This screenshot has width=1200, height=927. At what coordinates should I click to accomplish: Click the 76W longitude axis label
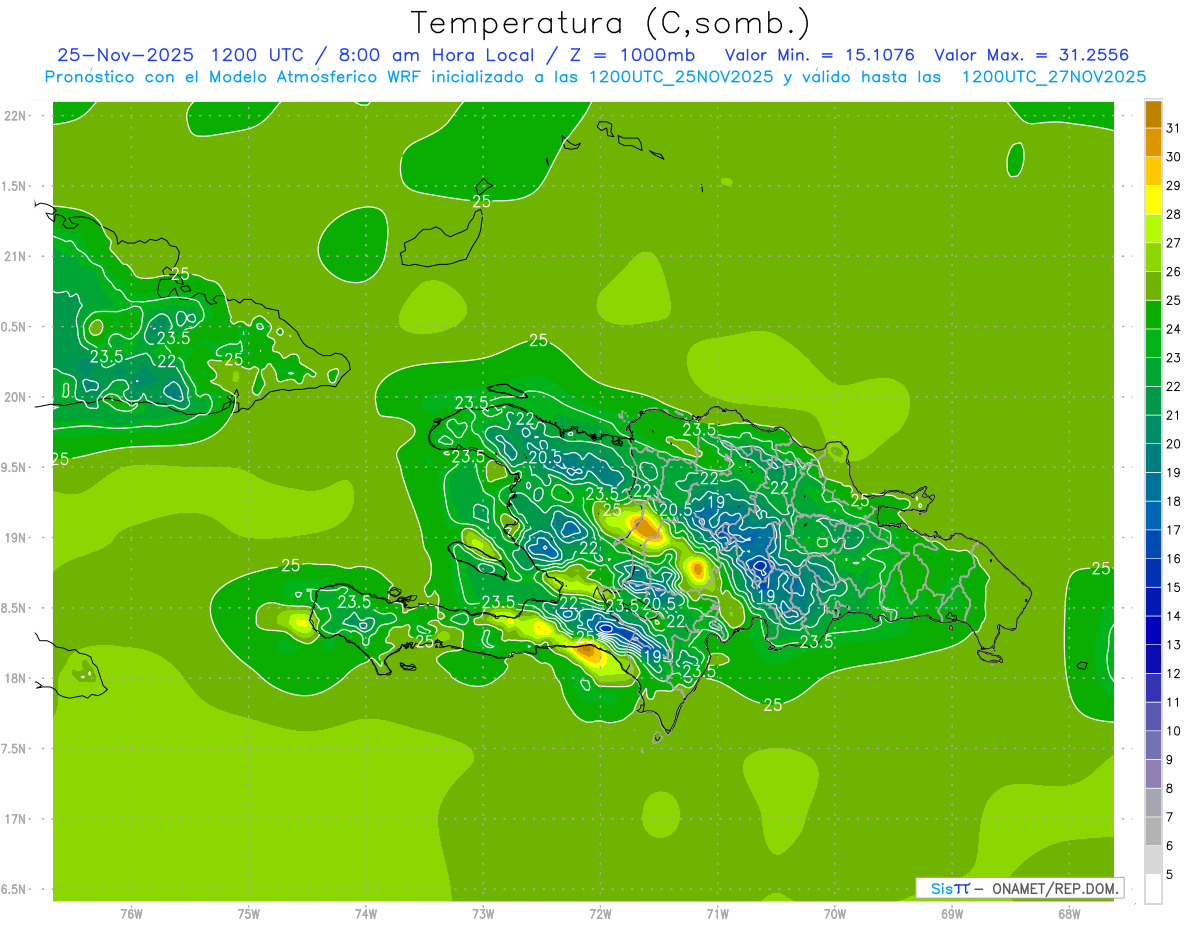pos(131,913)
